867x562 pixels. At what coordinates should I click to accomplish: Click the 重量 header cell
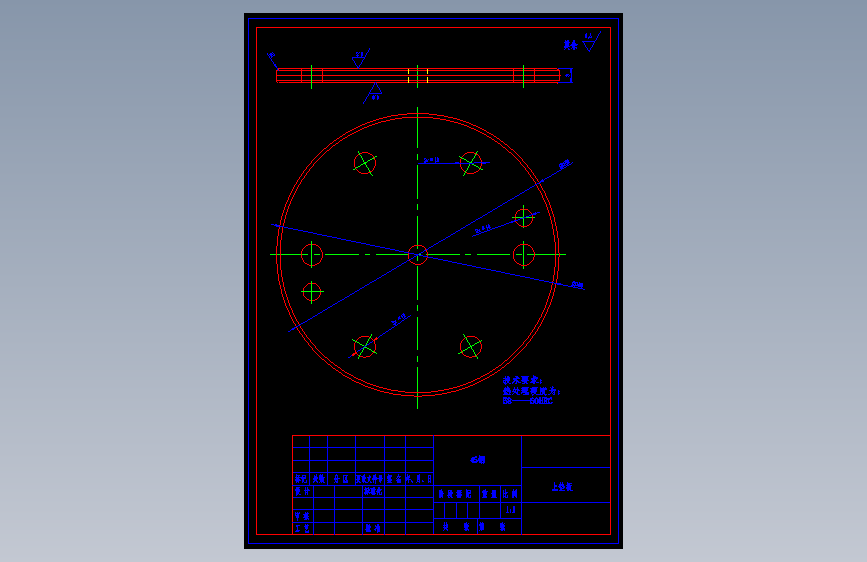click(x=489, y=494)
